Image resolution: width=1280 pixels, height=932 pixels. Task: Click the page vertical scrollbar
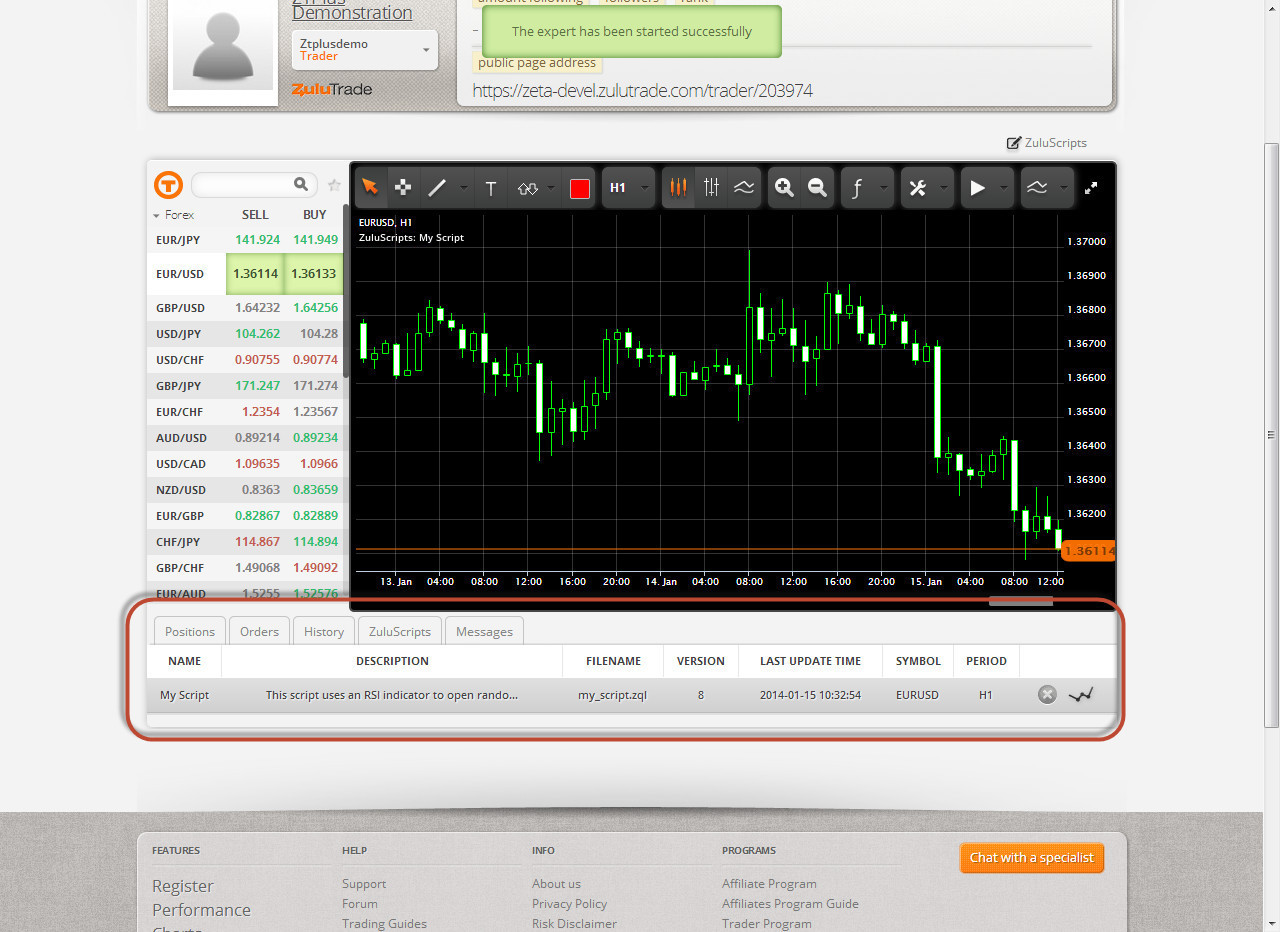[1272, 435]
